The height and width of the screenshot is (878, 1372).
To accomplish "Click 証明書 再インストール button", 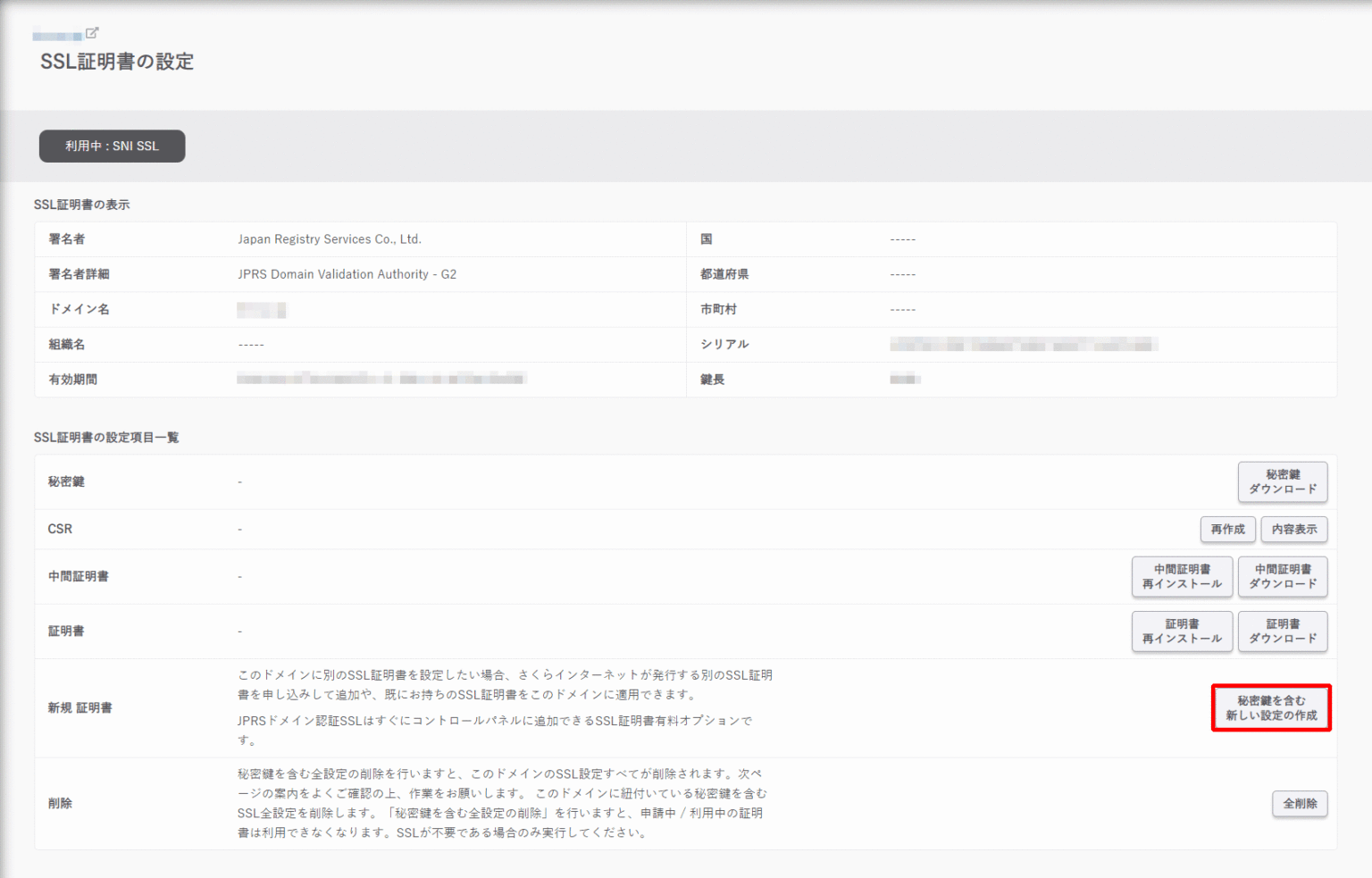I will pos(1182,631).
